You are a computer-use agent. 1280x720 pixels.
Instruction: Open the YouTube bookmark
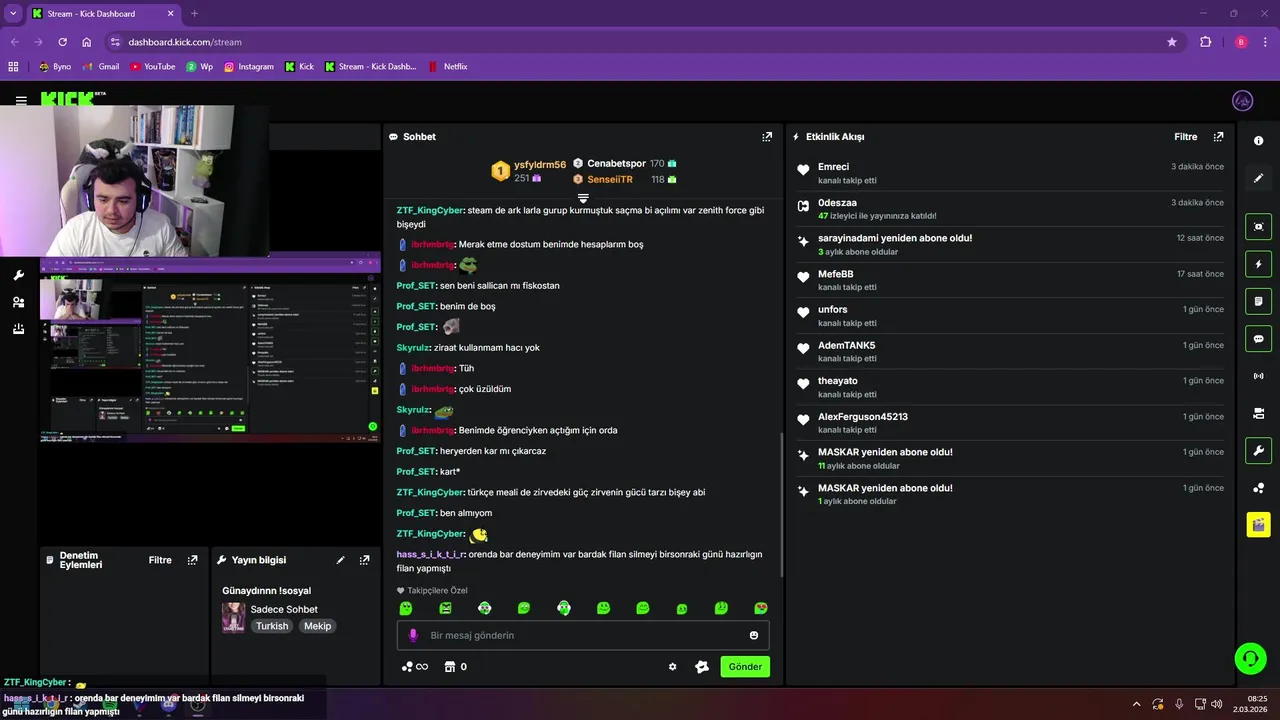[x=152, y=67]
